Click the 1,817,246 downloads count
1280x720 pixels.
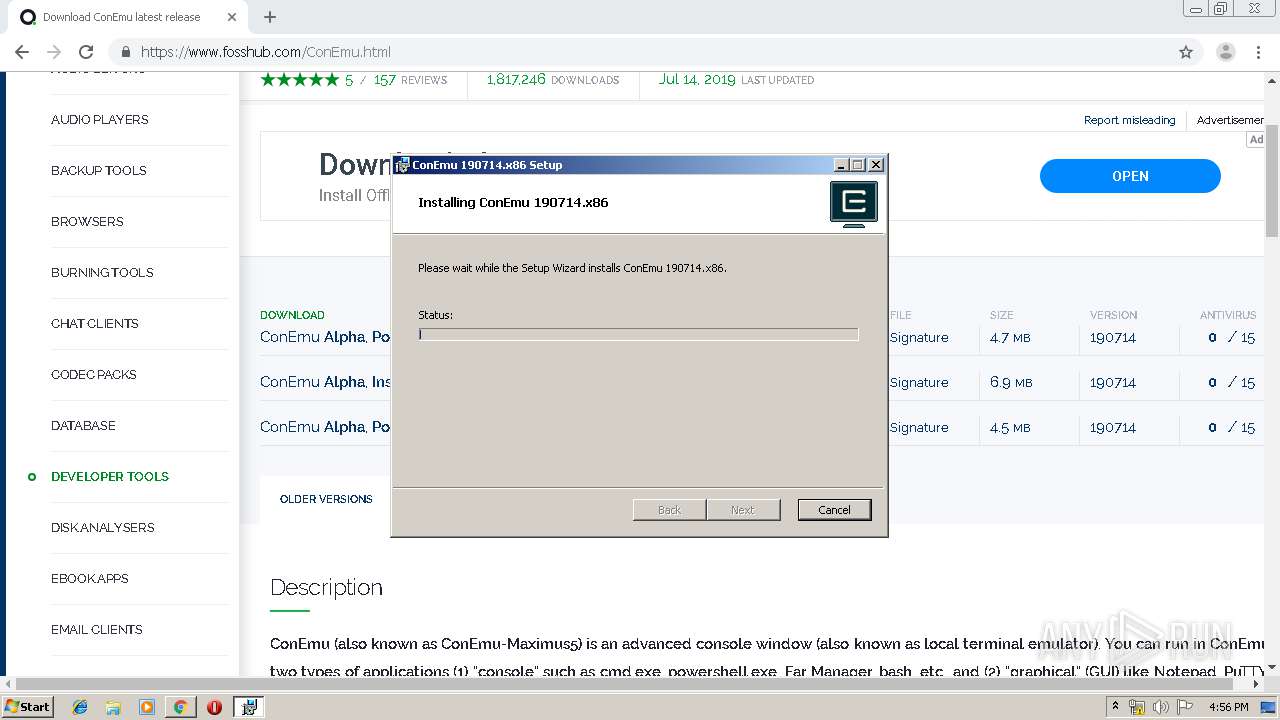point(516,80)
